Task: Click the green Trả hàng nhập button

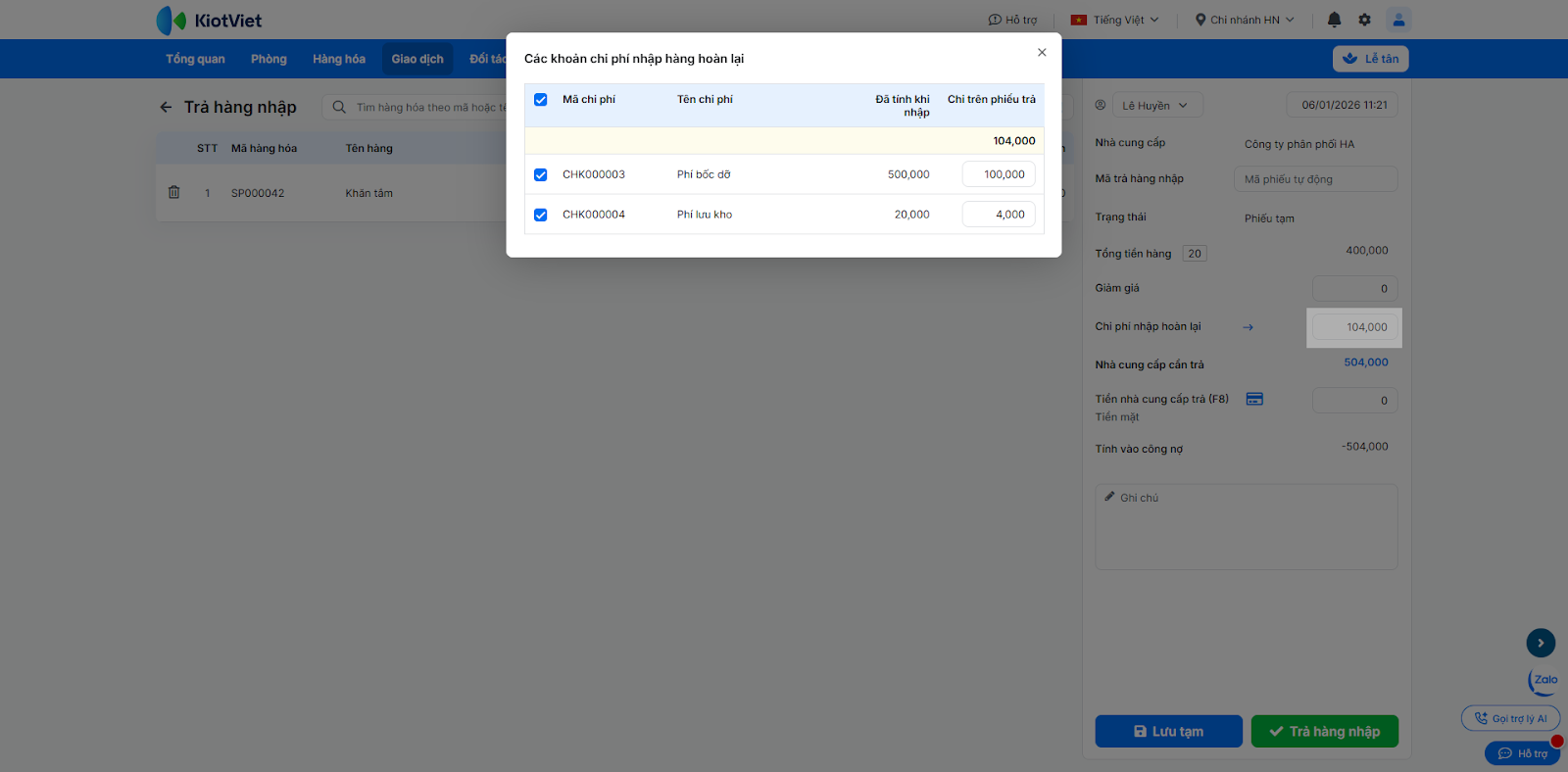Action: (1324, 731)
